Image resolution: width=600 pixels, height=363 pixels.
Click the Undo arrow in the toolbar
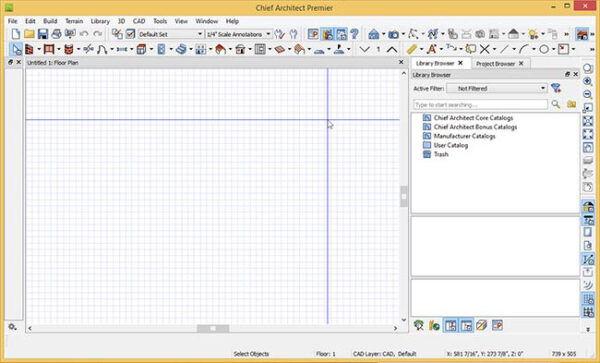point(84,34)
